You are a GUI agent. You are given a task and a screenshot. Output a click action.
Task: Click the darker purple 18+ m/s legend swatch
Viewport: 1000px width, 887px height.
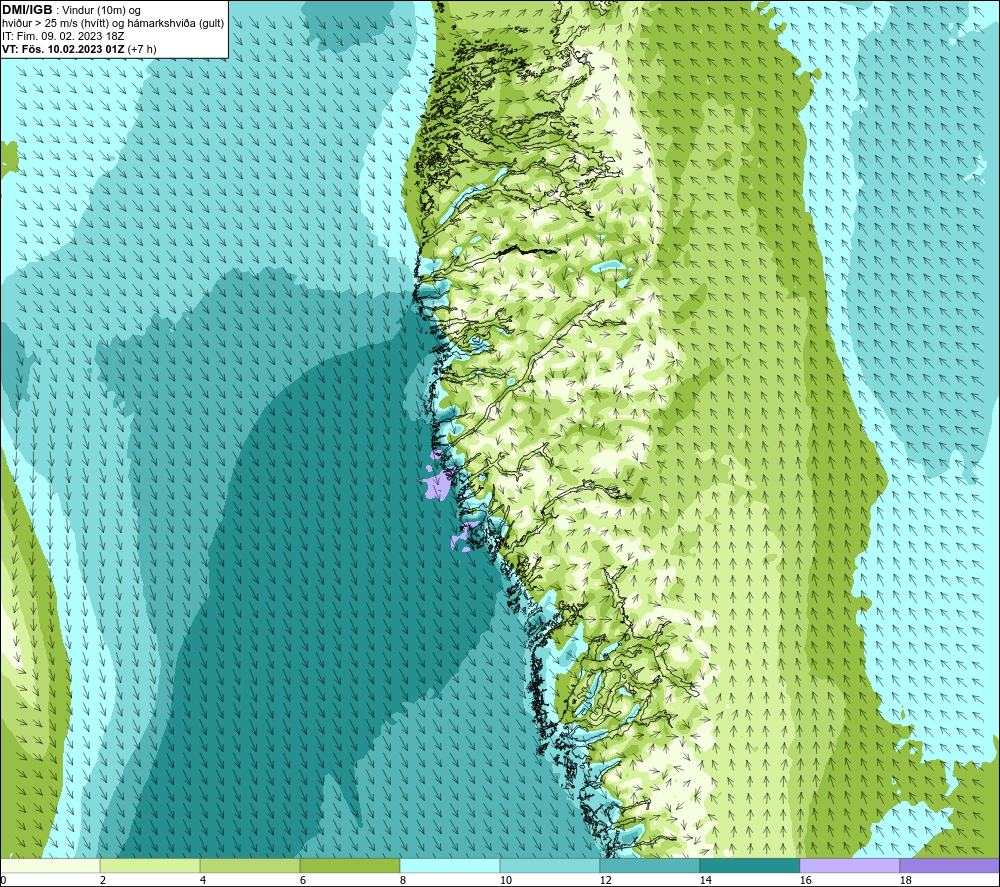[949, 866]
